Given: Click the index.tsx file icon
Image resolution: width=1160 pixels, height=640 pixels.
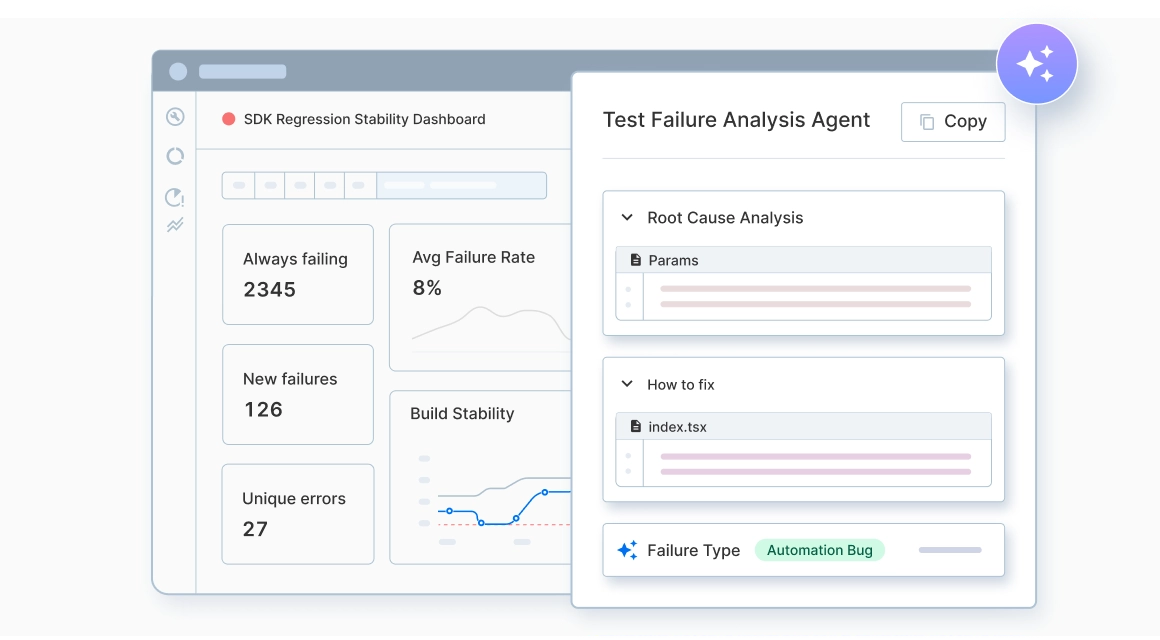Looking at the screenshot, I should tap(635, 426).
